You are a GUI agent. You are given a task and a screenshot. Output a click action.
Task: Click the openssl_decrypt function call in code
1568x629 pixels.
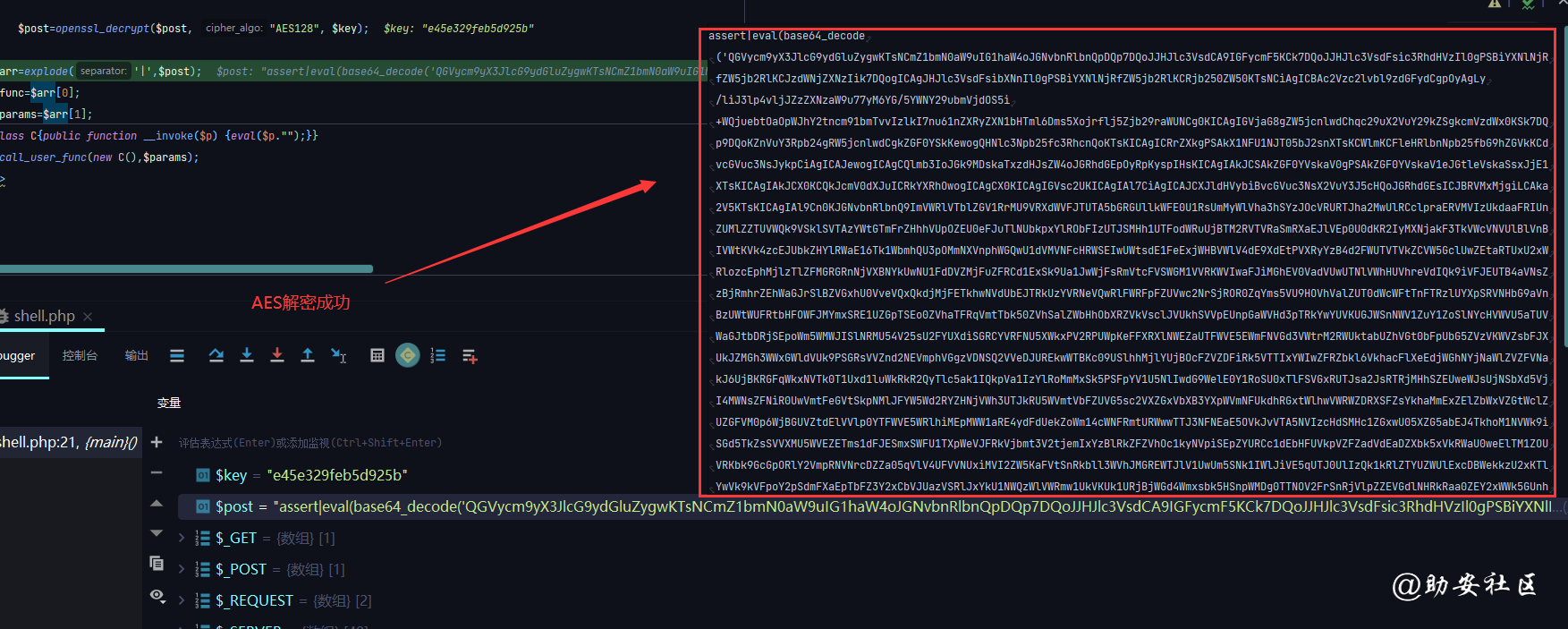(x=102, y=29)
